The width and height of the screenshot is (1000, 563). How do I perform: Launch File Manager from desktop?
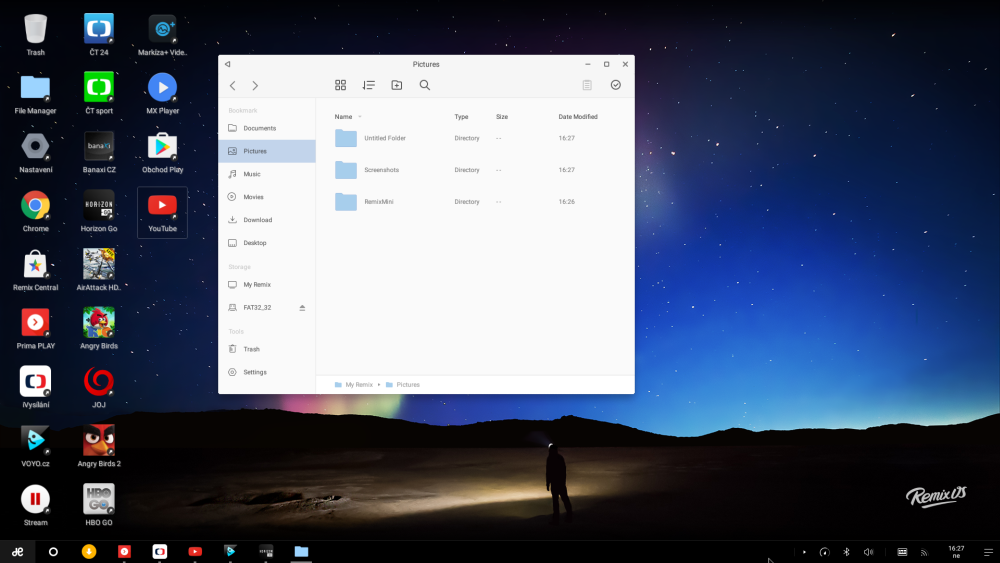point(35,94)
